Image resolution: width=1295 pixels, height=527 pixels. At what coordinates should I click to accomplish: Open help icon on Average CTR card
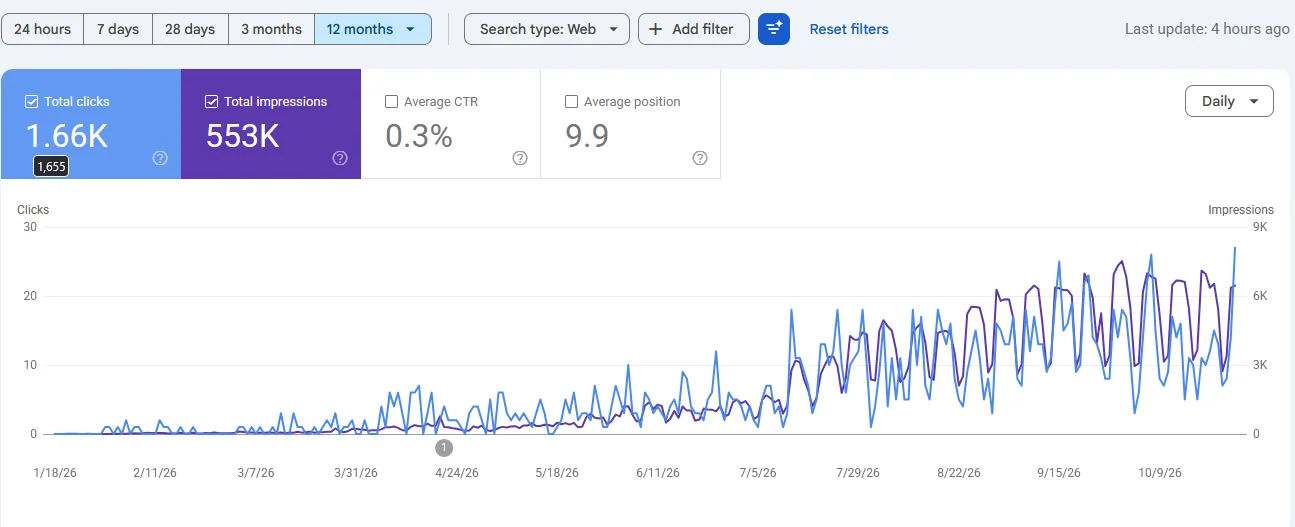tap(520, 158)
